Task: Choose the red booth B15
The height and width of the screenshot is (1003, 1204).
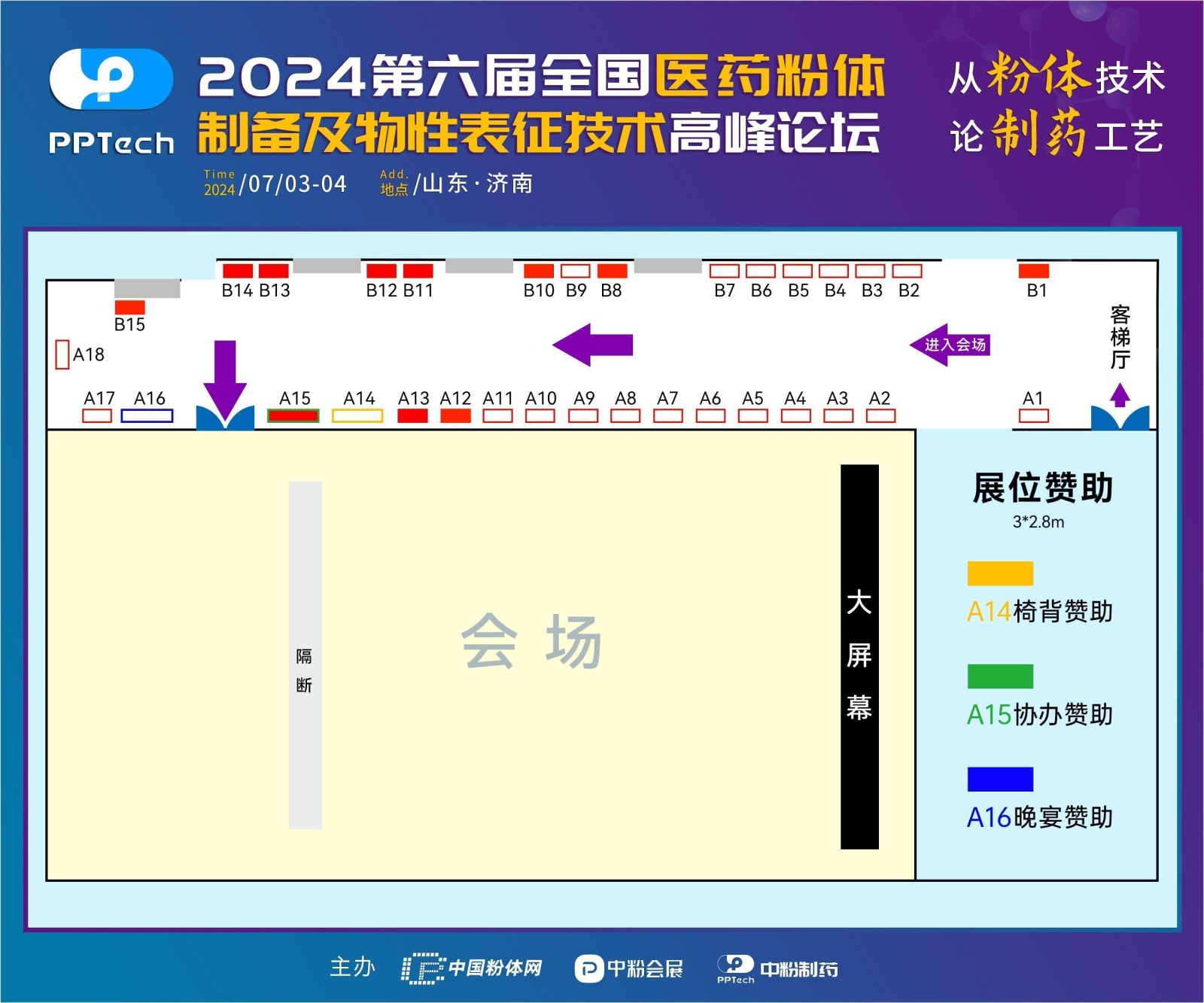Action: coord(129,307)
